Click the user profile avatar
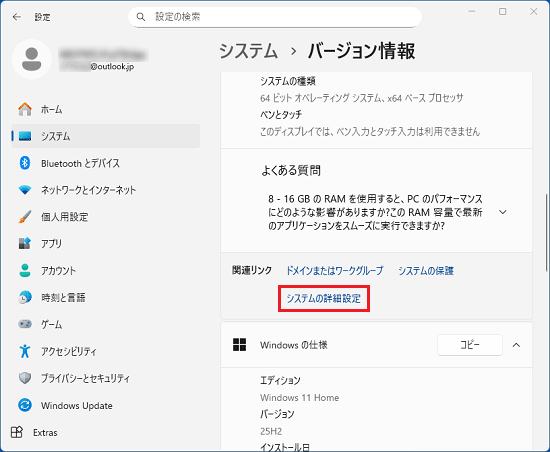The width and height of the screenshot is (550, 452). 32,59
